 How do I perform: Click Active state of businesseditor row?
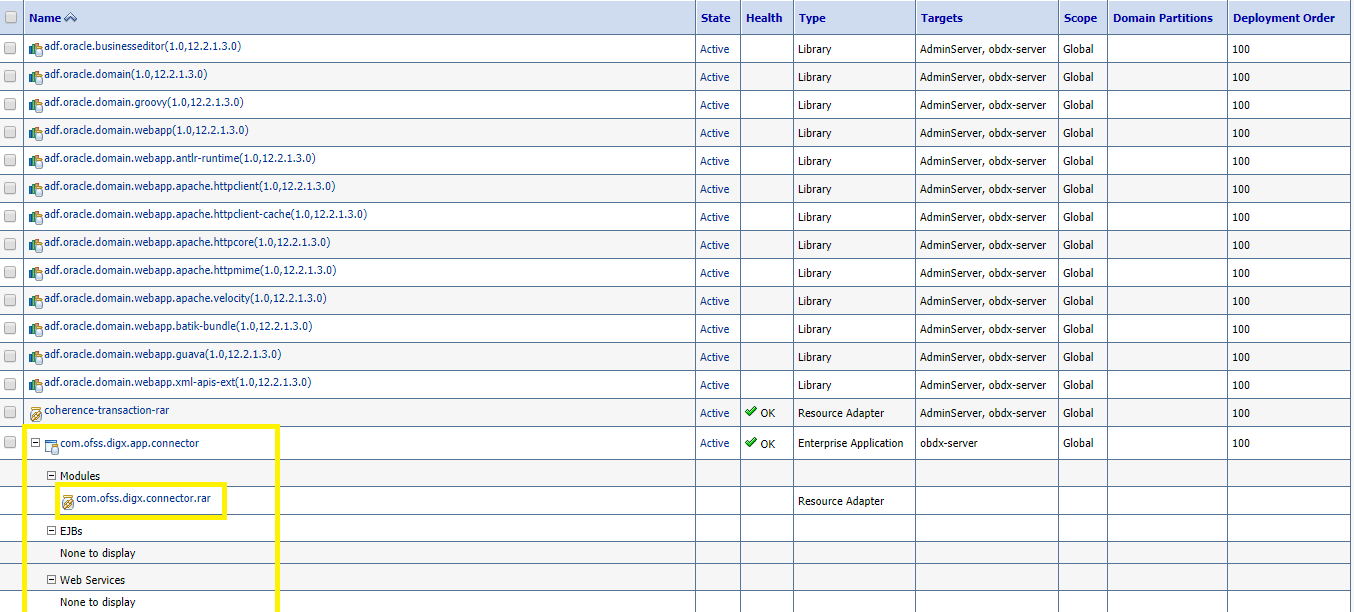tap(715, 49)
